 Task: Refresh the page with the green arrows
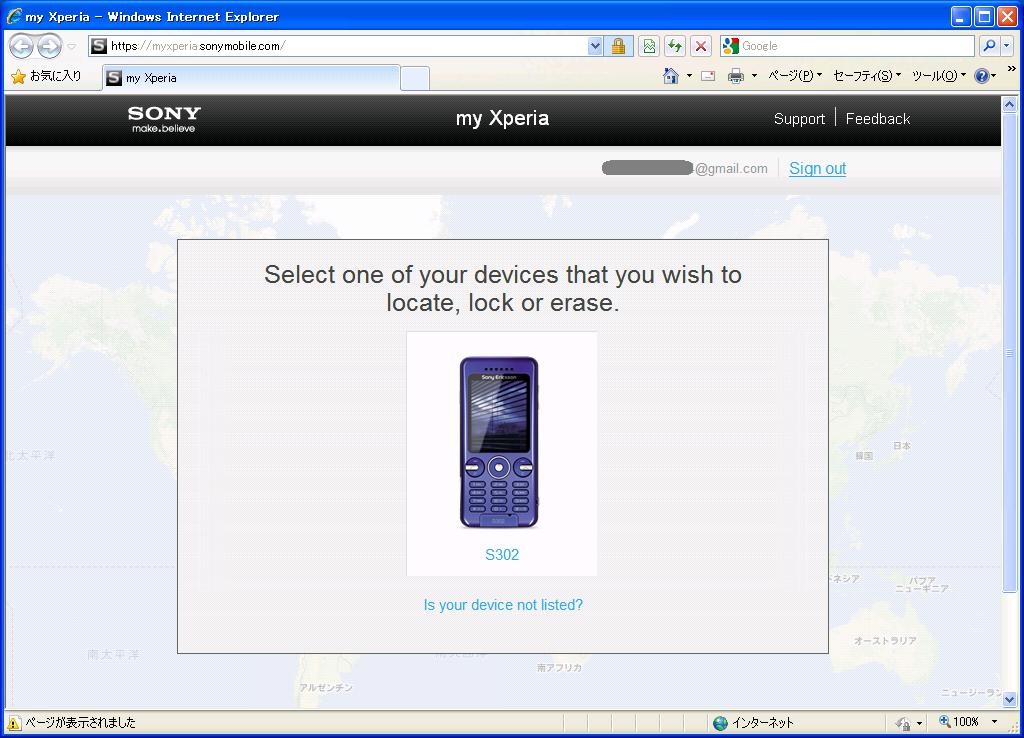pos(675,46)
